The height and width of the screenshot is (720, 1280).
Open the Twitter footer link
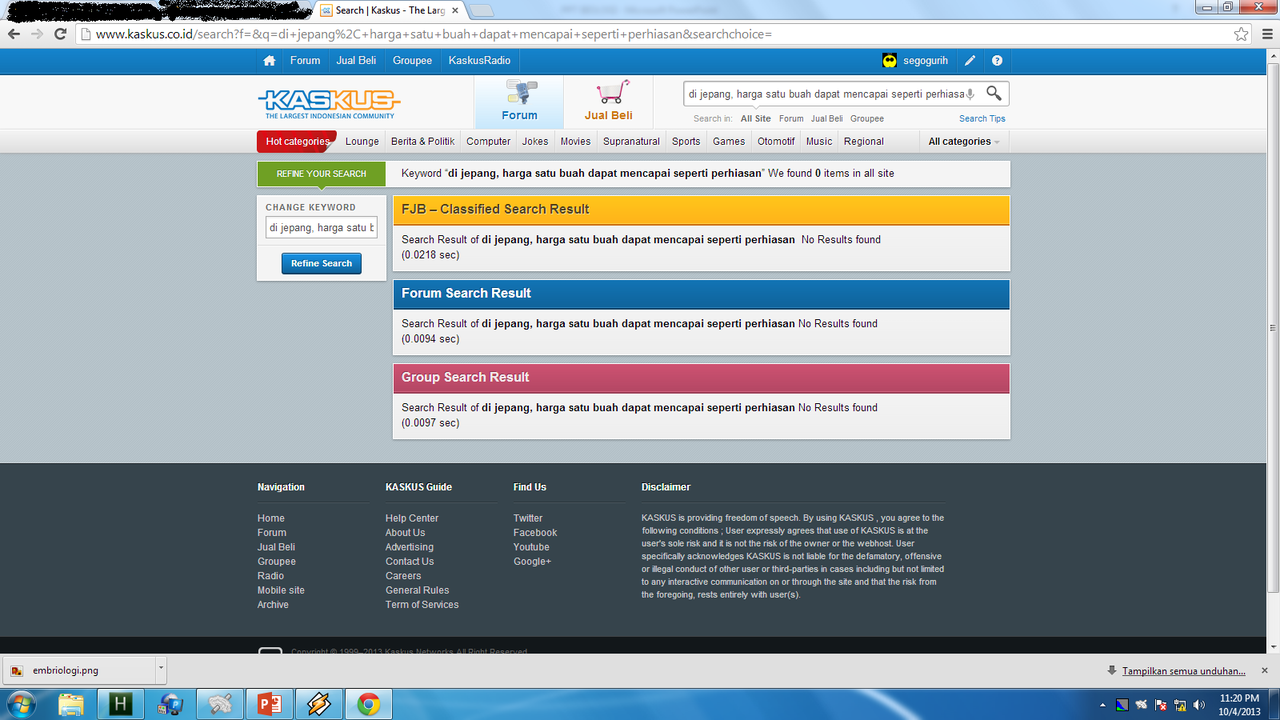tap(528, 518)
